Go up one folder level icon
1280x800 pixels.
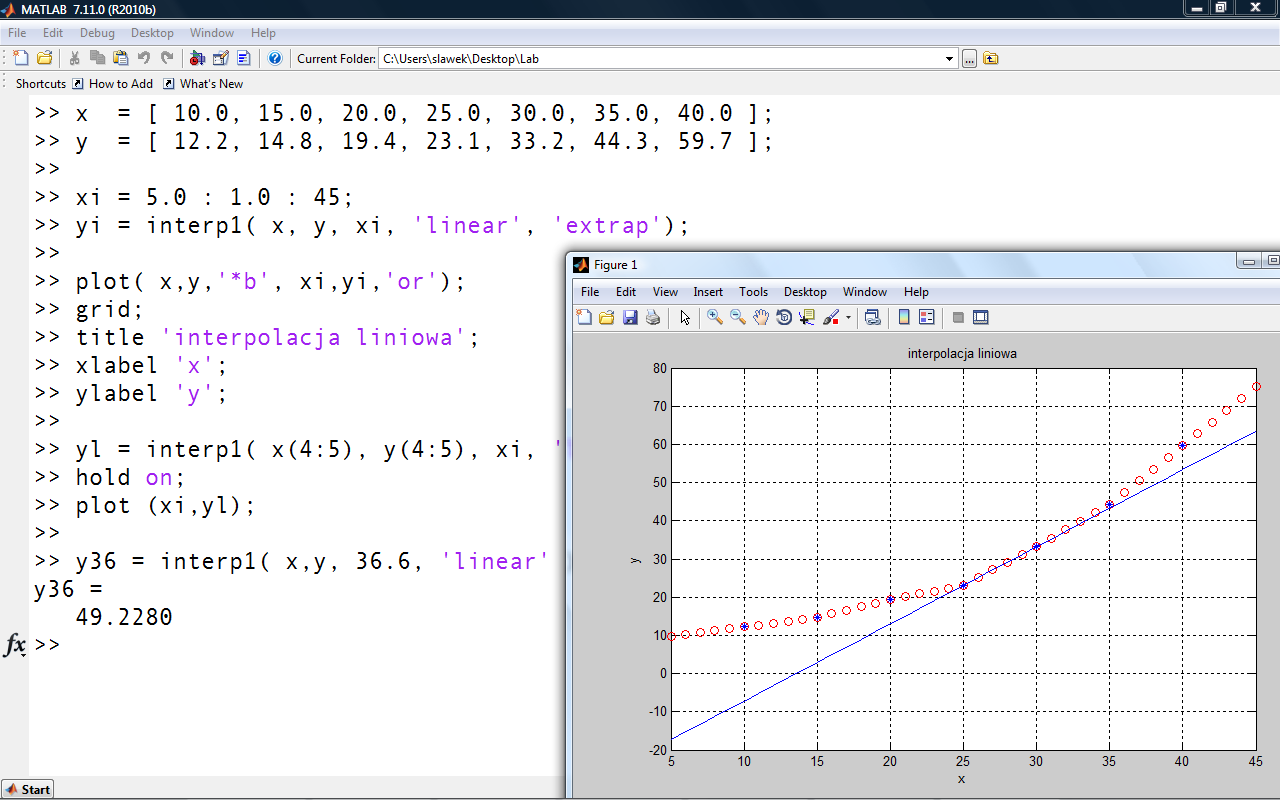pos(991,59)
